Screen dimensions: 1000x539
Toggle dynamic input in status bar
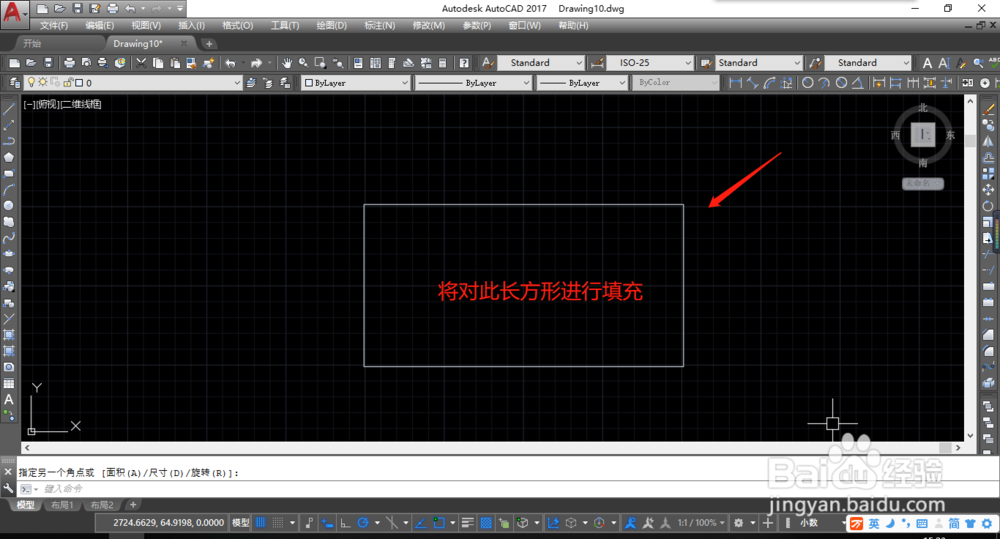pyautogui.click(x=327, y=522)
